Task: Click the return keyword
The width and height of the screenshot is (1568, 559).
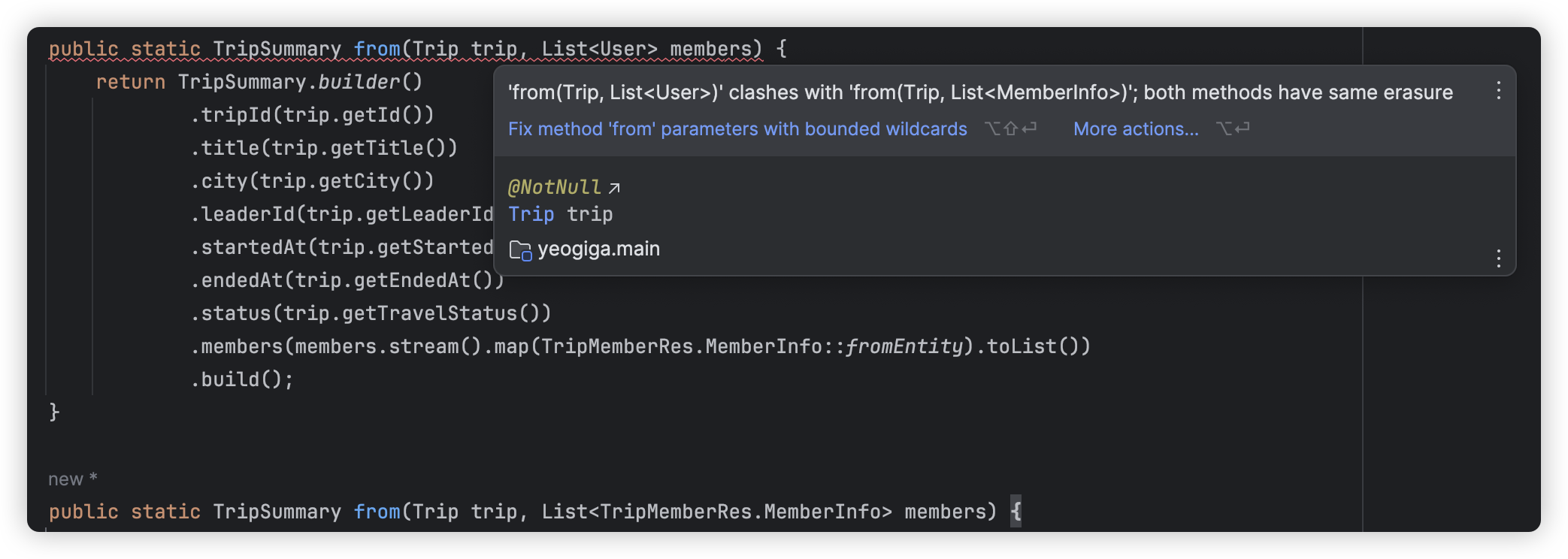Action: pyautogui.click(x=130, y=82)
